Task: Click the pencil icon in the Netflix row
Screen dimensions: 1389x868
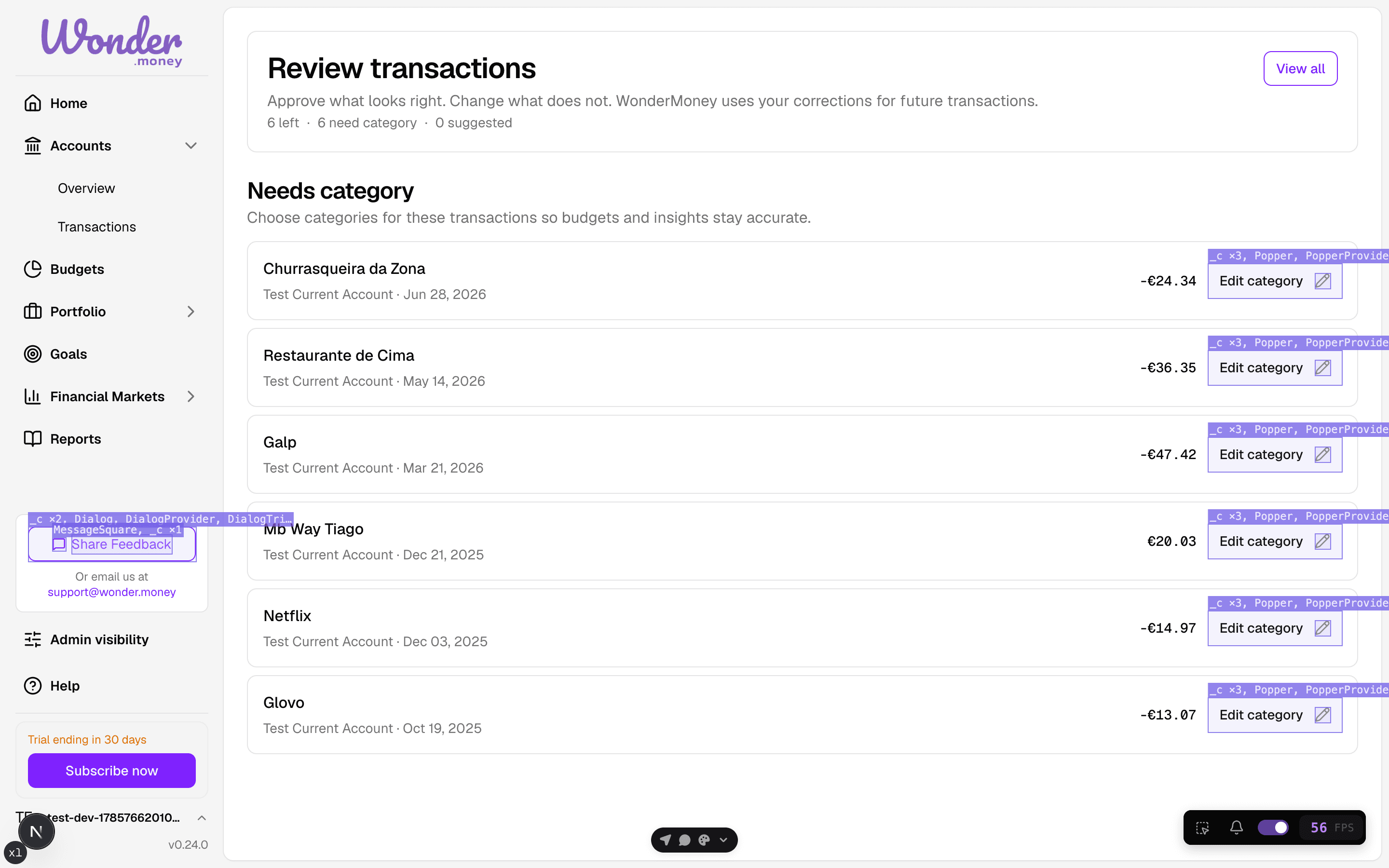Action: pyautogui.click(x=1322, y=628)
